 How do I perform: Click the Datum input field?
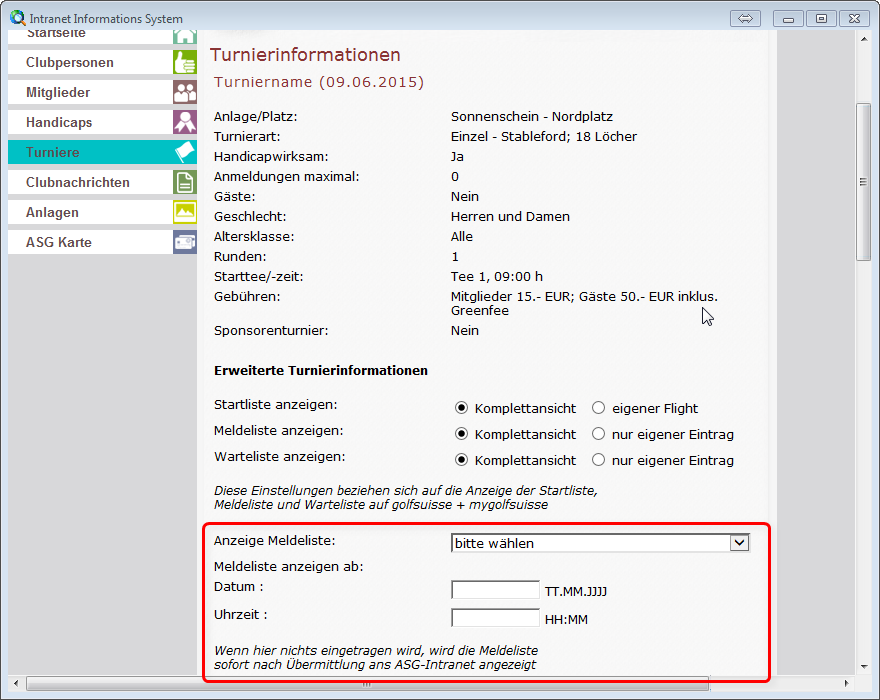tap(495, 590)
